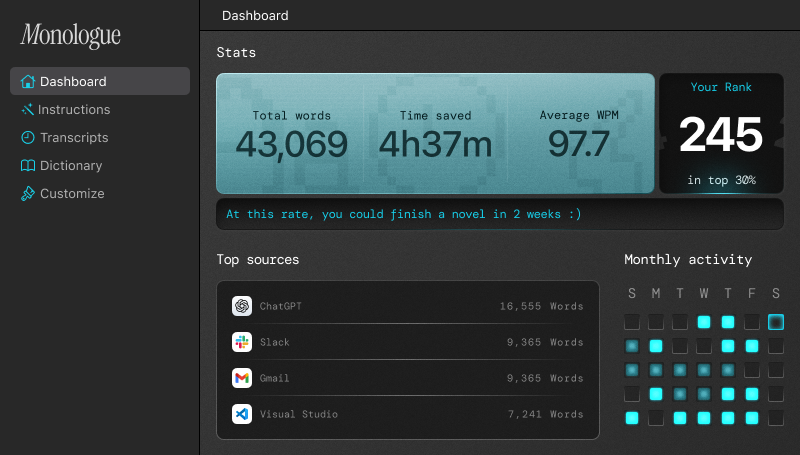This screenshot has width=800, height=455.
Task: Select the highlighted Saturday cell in first activity row
Action: coord(776,322)
